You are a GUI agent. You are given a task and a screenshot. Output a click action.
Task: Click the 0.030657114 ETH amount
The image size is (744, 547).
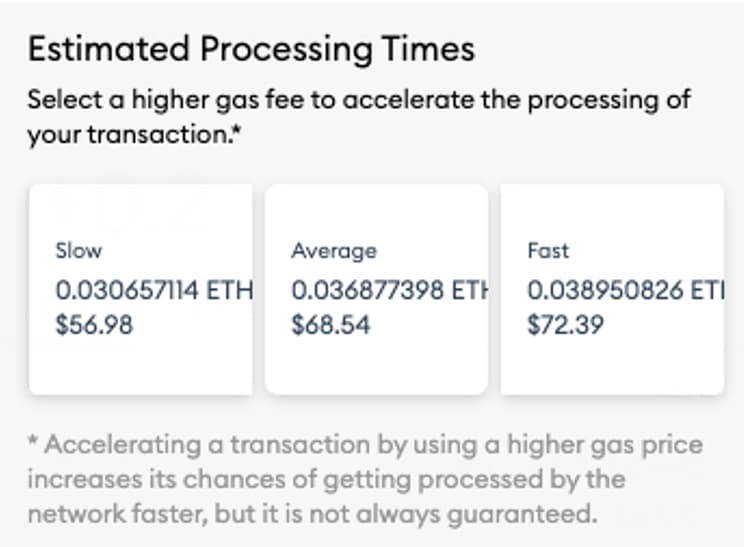tap(154, 291)
